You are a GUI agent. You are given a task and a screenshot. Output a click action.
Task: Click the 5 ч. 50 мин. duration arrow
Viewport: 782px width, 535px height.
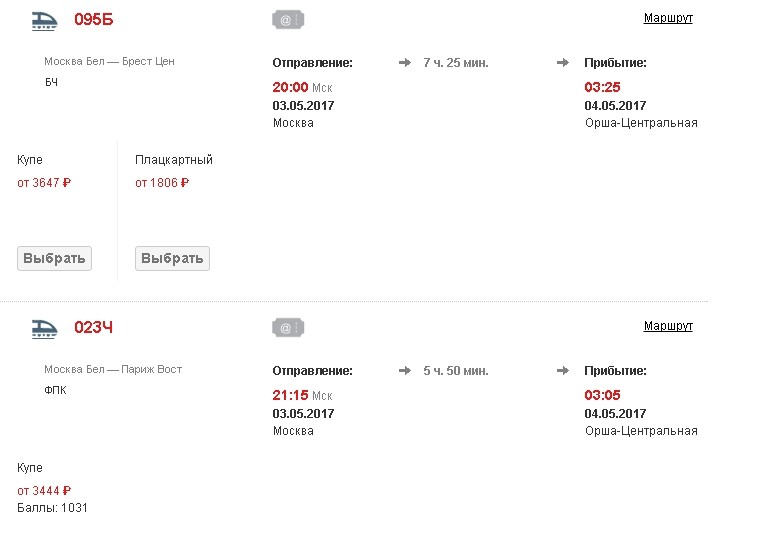coord(405,371)
